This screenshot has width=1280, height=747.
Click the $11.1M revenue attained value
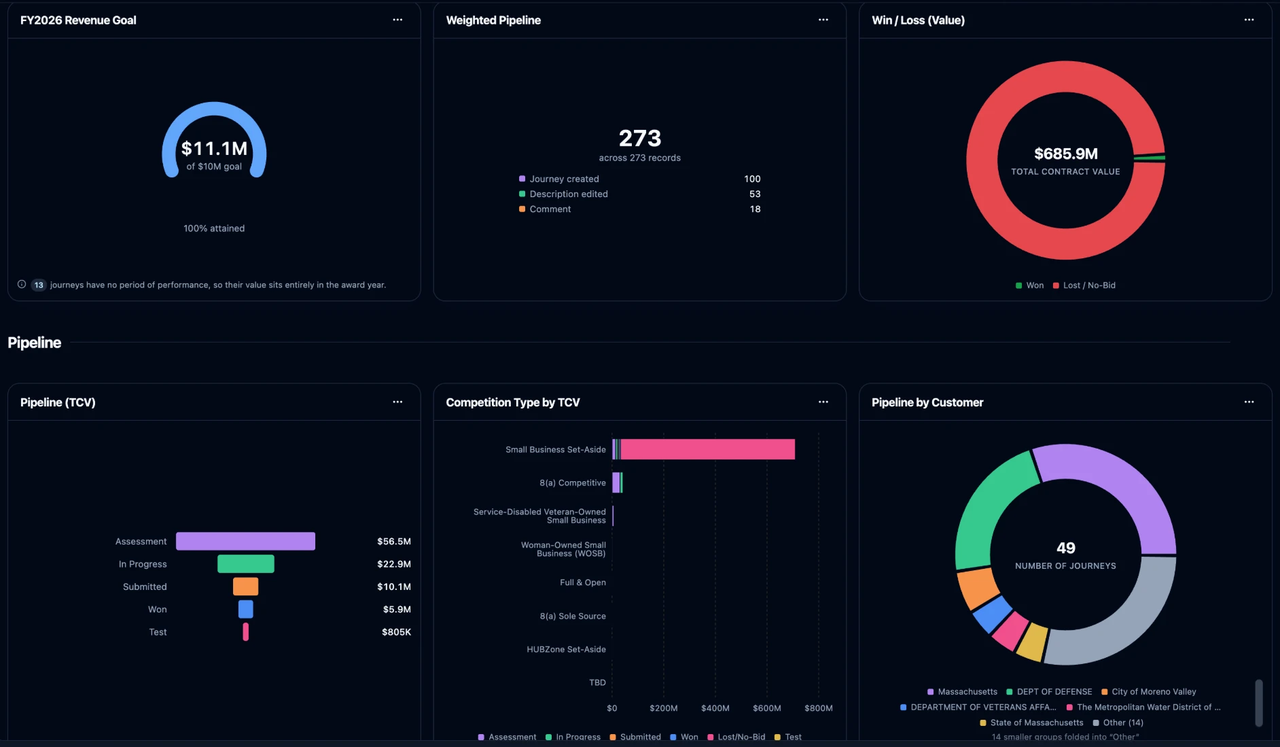point(214,149)
